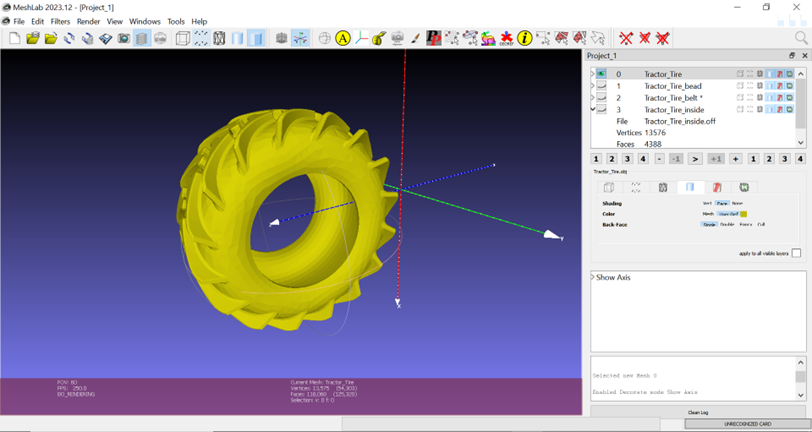
Task: Turn on the points render mode
Action: coord(201,38)
